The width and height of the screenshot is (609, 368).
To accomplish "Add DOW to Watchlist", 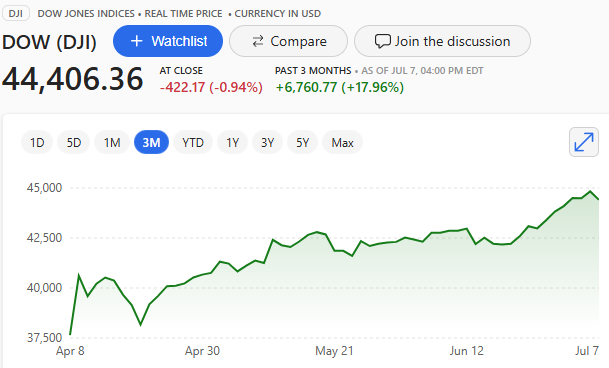I will [168, 41].
